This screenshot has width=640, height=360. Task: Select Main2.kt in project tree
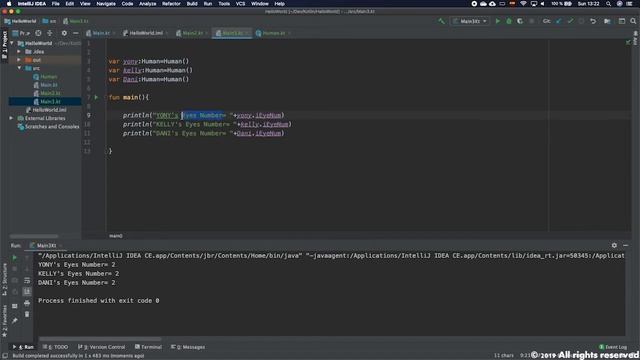(47, 93)
